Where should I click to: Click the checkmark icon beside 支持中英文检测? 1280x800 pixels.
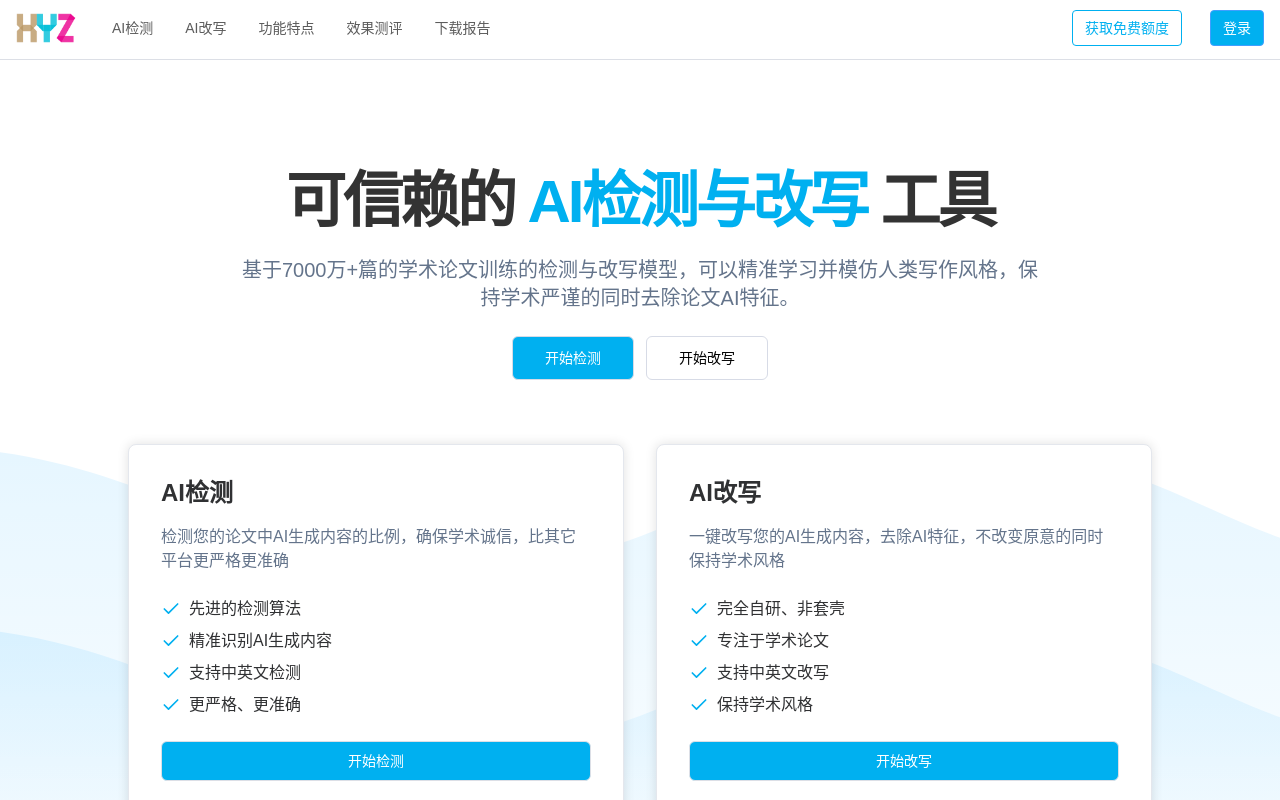[171, 673]
